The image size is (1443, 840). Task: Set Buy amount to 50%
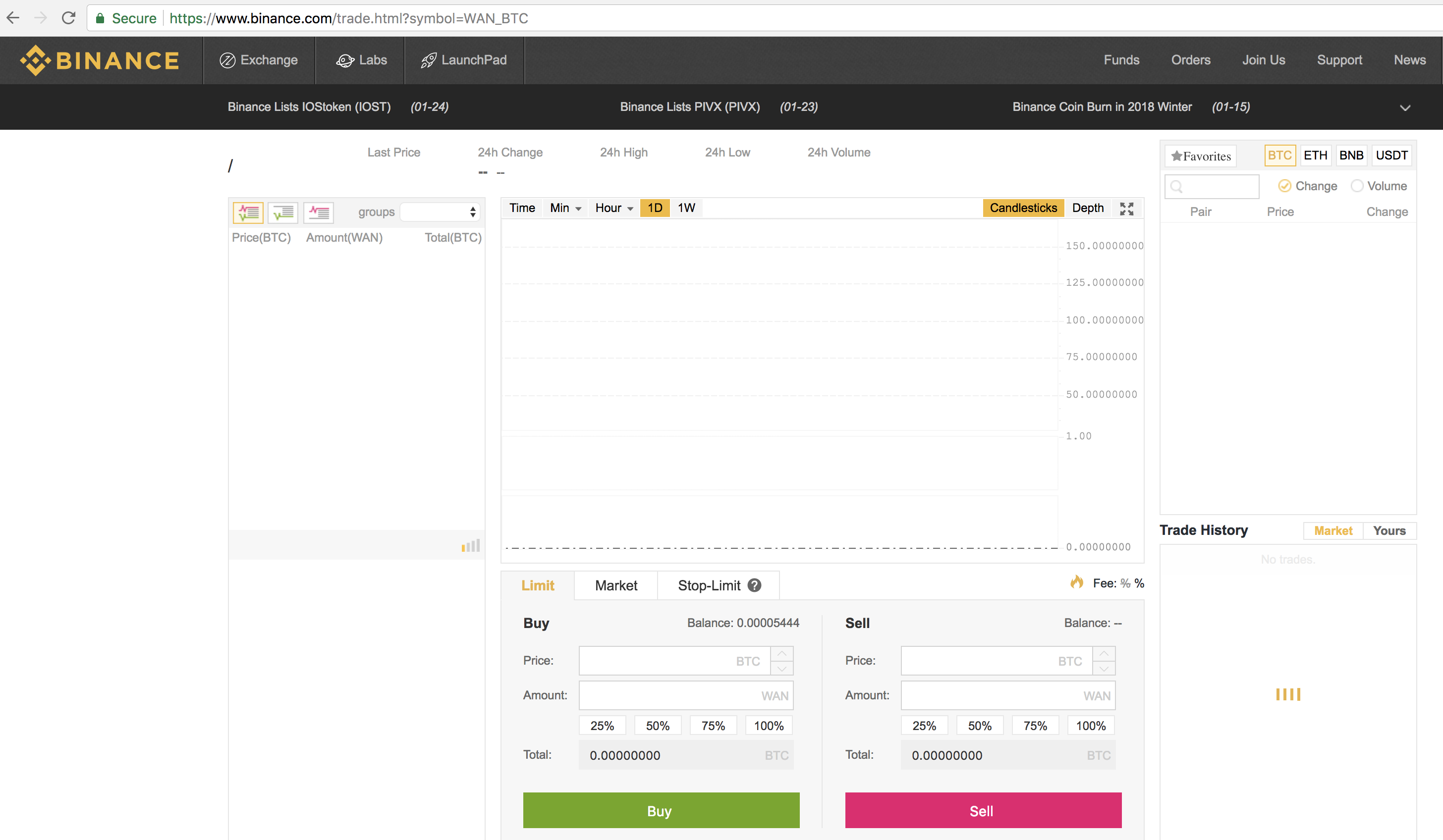[658, 726]
